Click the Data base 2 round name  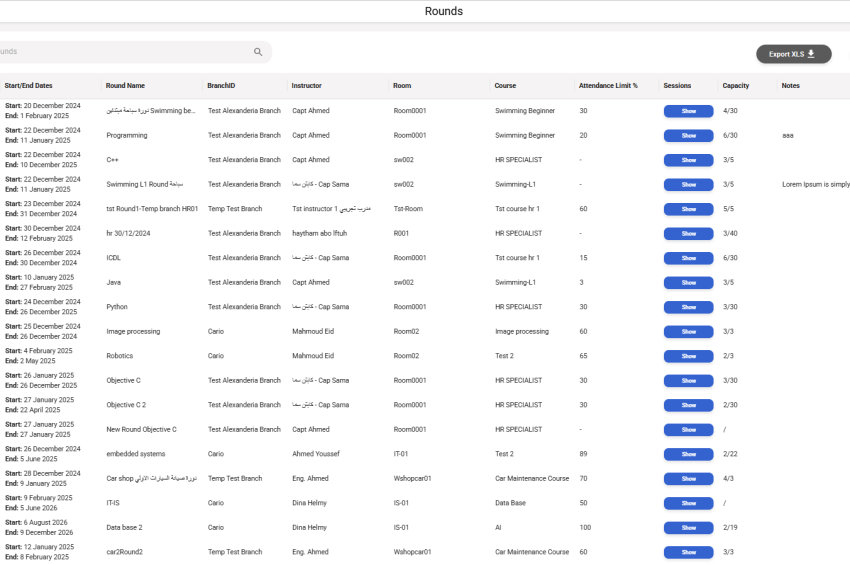[x=125, y=528]
